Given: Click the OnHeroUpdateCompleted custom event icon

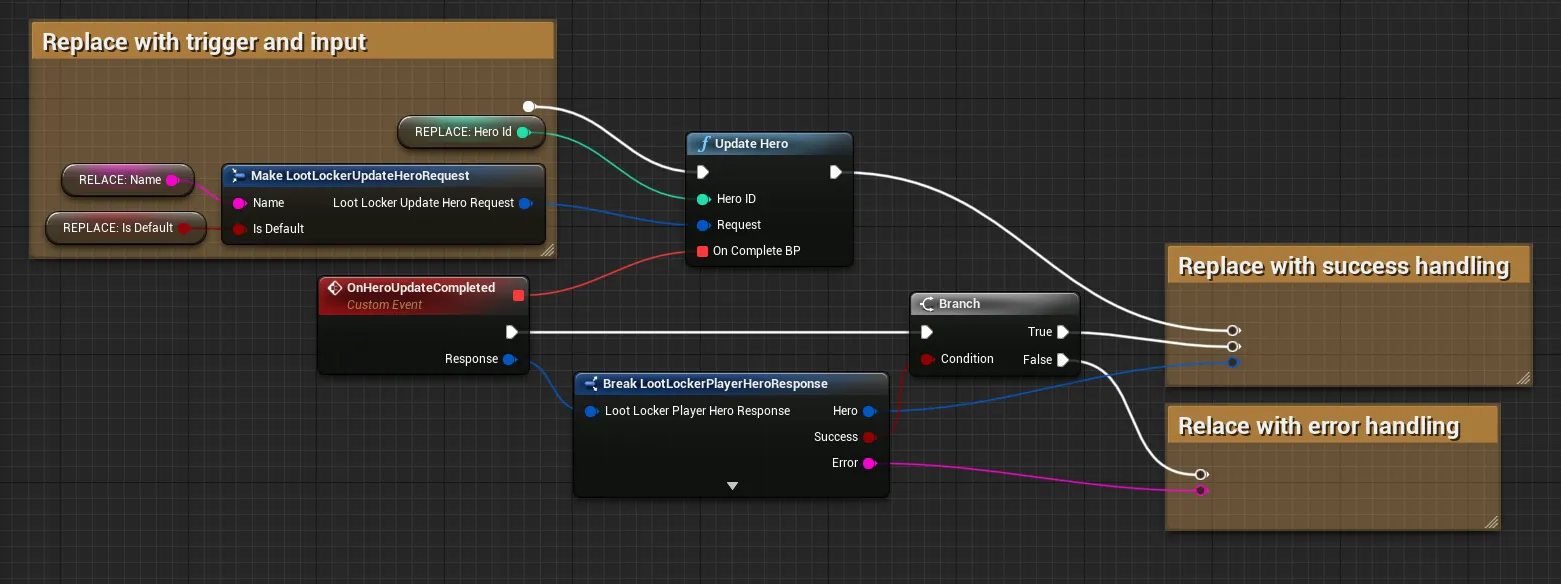Looking at the screenshot, I should [335, 288].
